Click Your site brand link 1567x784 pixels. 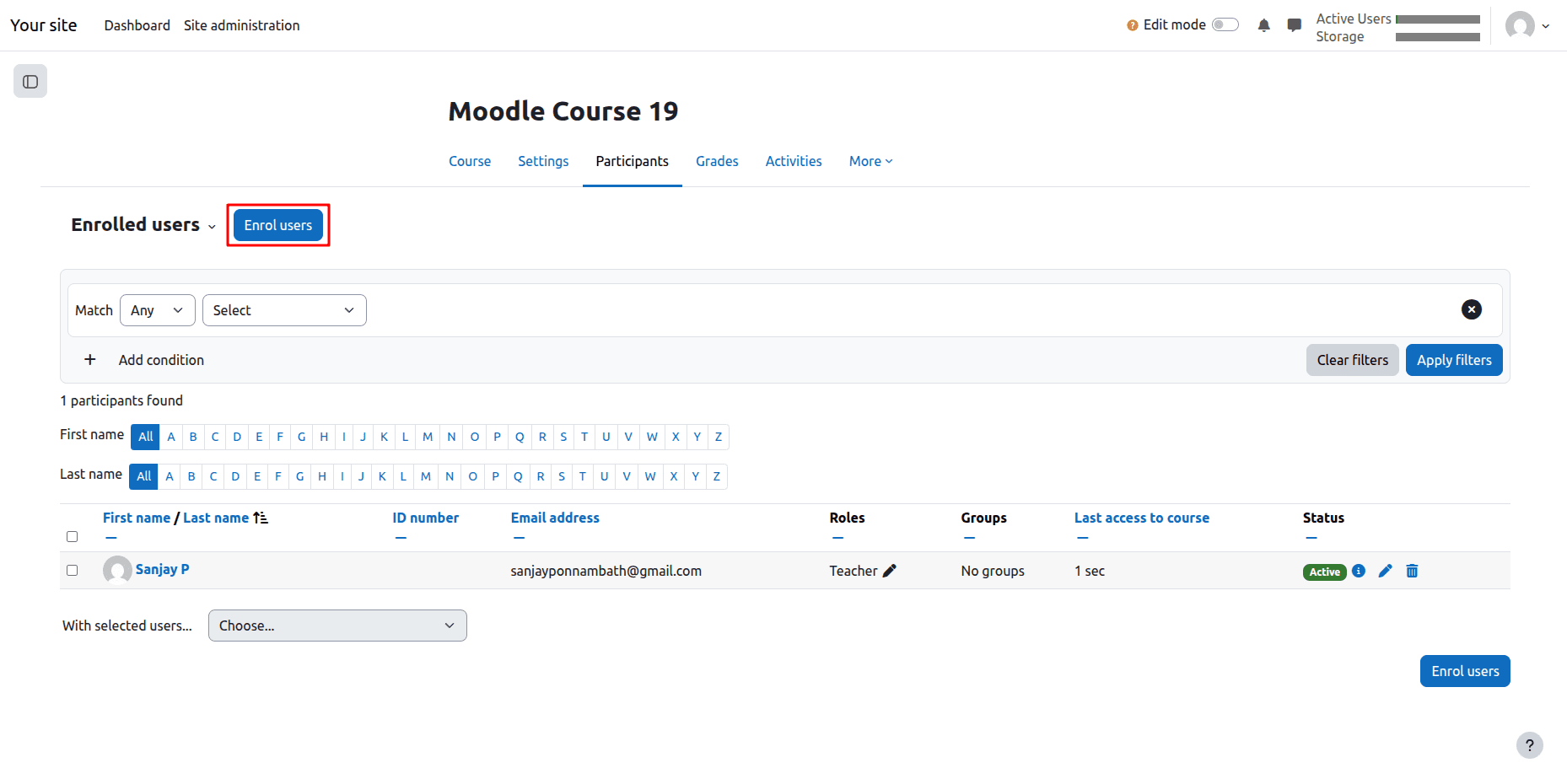coord(44,25)
